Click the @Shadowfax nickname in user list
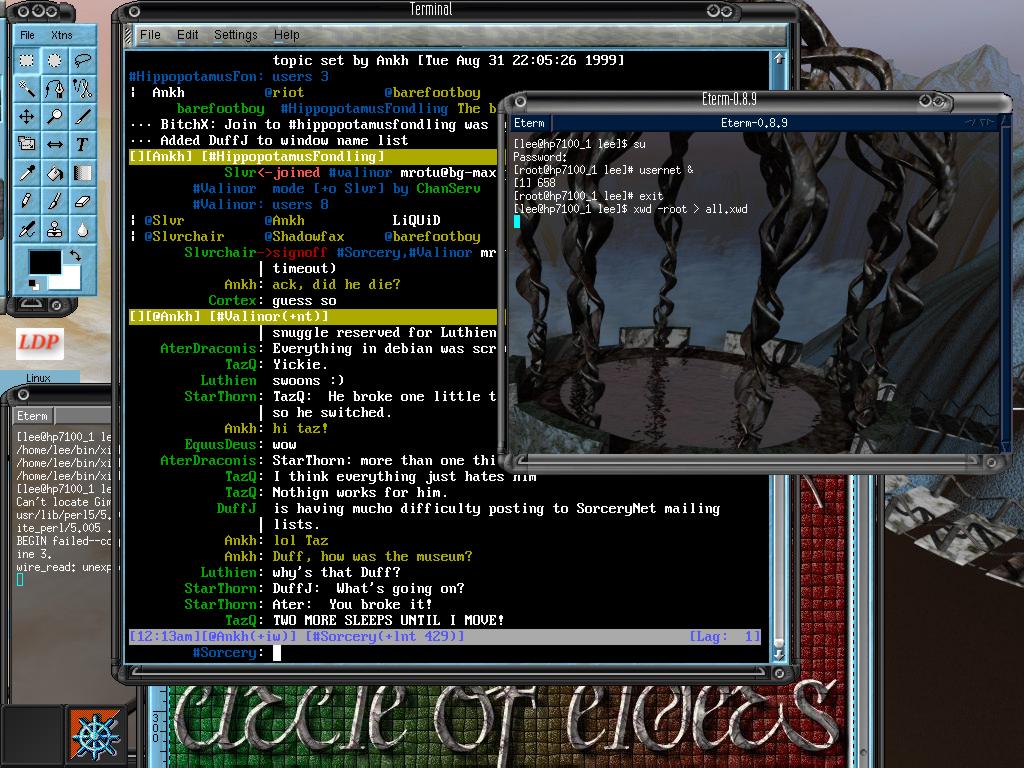 coord(304,236)
